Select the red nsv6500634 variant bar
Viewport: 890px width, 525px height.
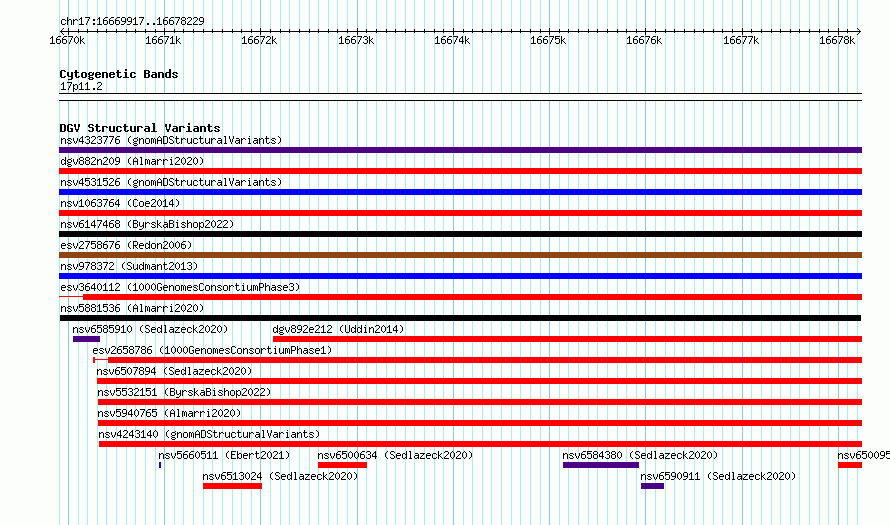[342, 465]
